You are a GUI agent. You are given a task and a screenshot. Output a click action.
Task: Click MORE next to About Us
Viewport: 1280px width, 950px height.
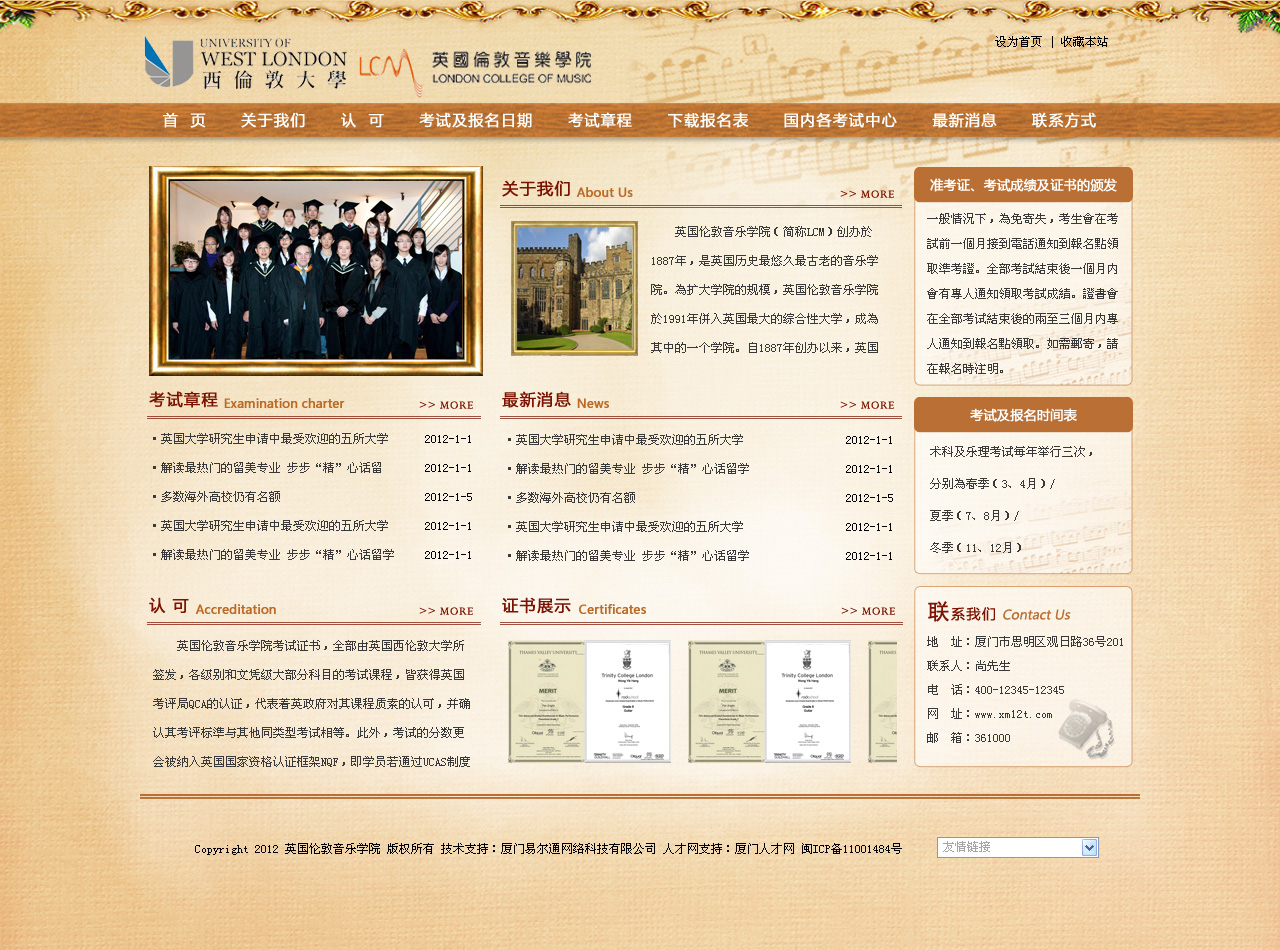pos(867,194)
